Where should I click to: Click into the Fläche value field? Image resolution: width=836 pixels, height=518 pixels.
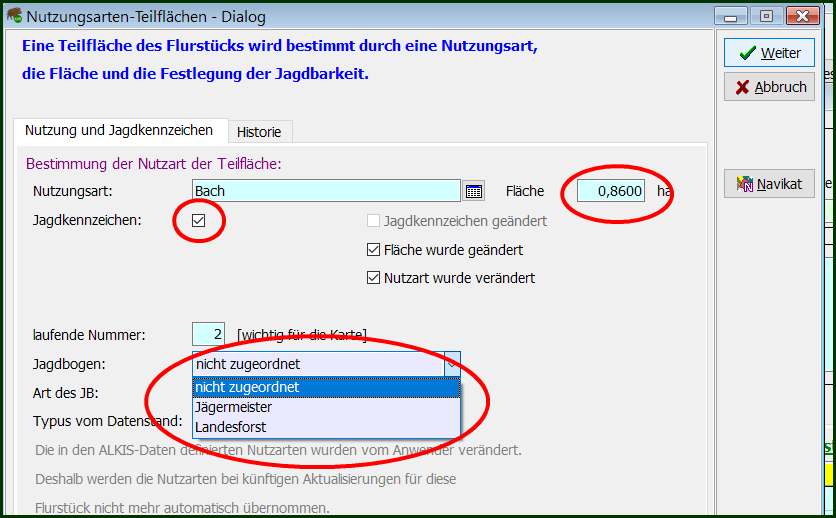click(x=610, y=191)
